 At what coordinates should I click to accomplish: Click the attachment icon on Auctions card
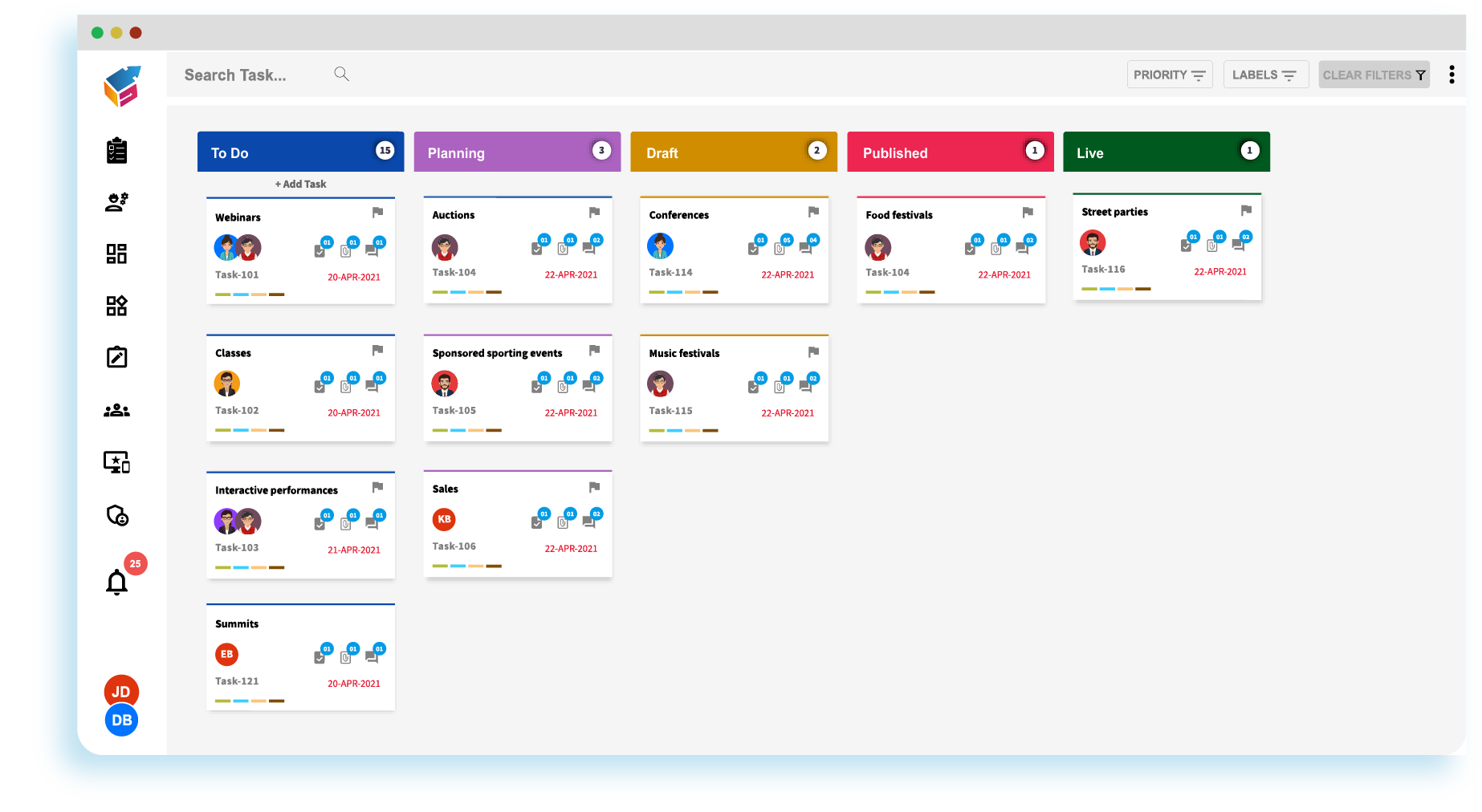point(563,248)
